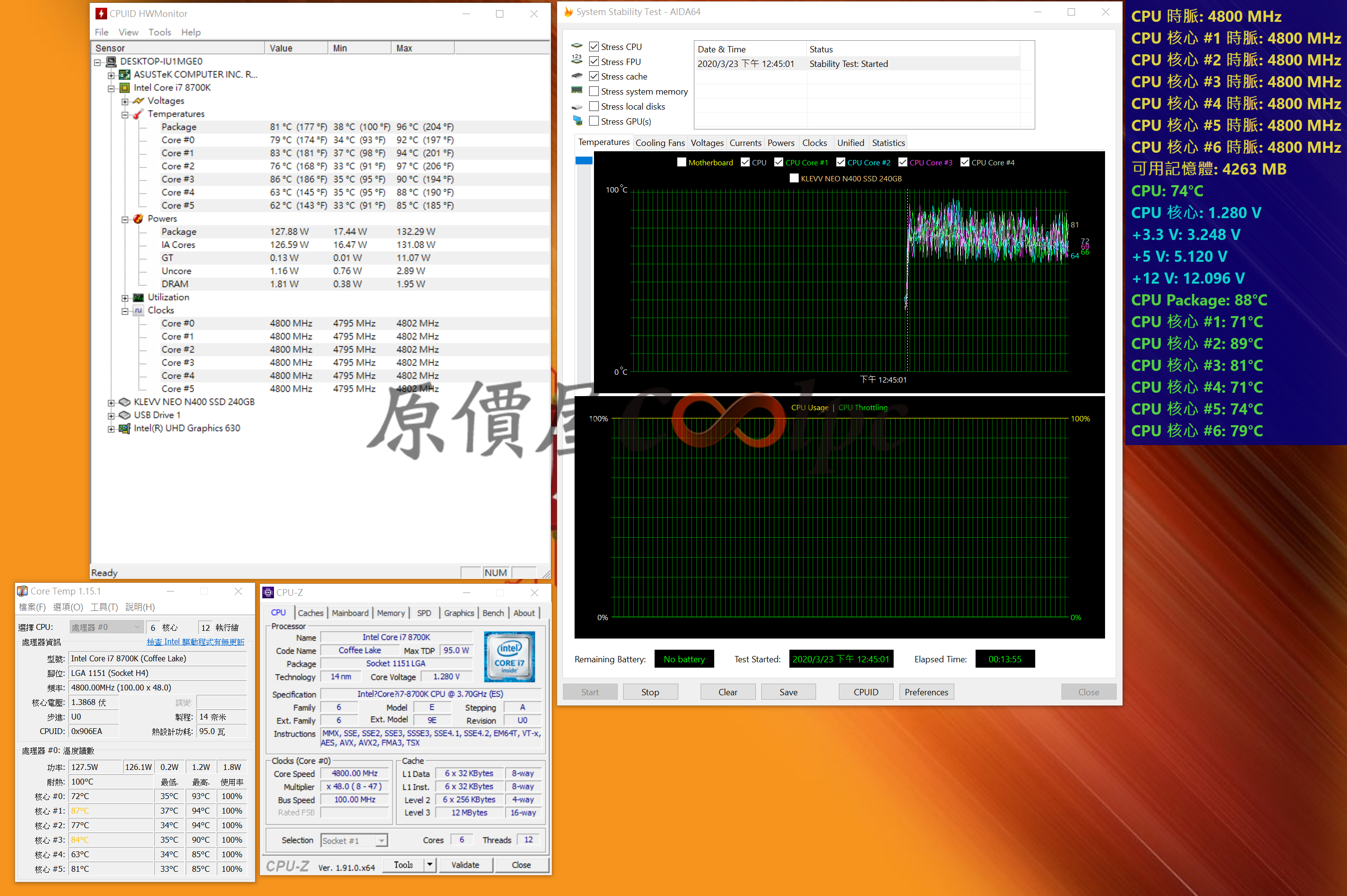This screenshot has width=1347, height=896.
Task: Click the CPUID button in AIDA64
Action: [x=866, y=691]
